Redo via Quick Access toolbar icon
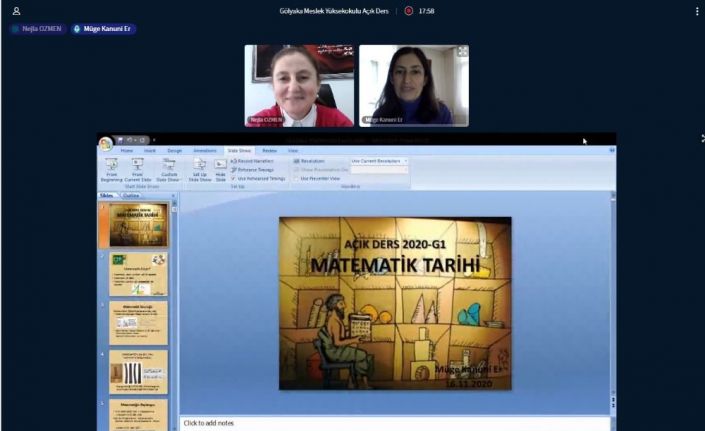 [142, 140]
